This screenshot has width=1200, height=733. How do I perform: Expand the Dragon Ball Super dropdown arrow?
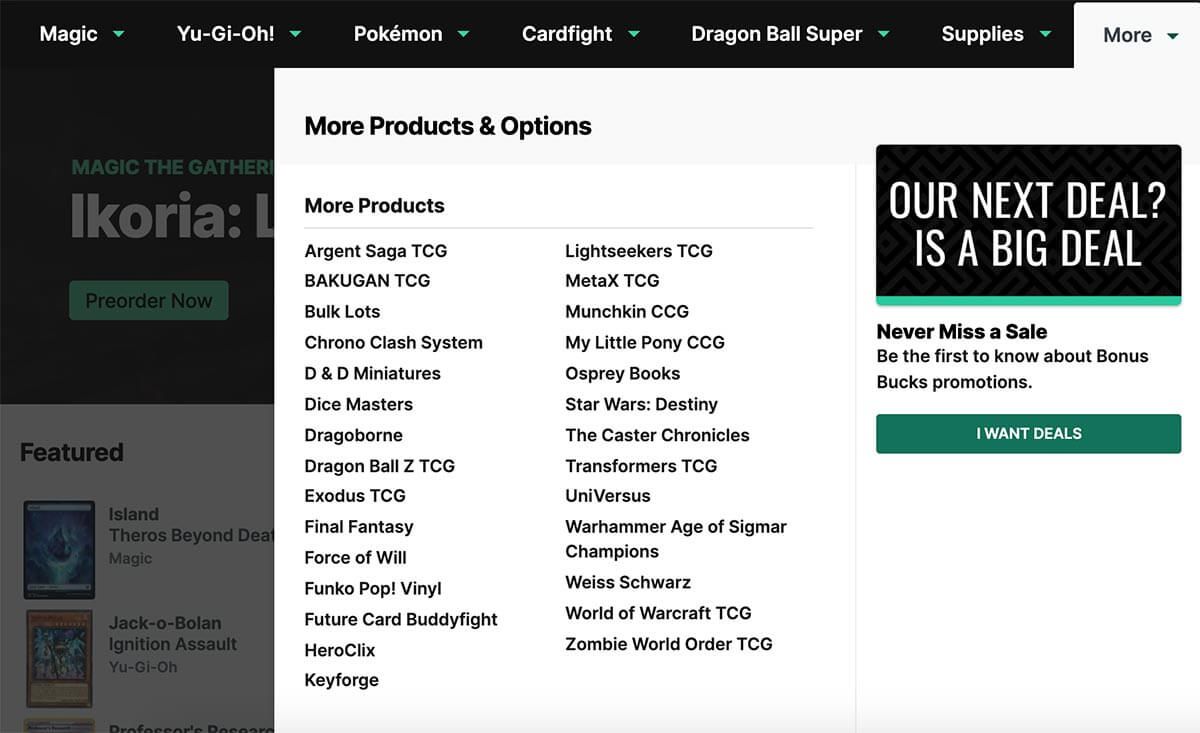[883, 34]
